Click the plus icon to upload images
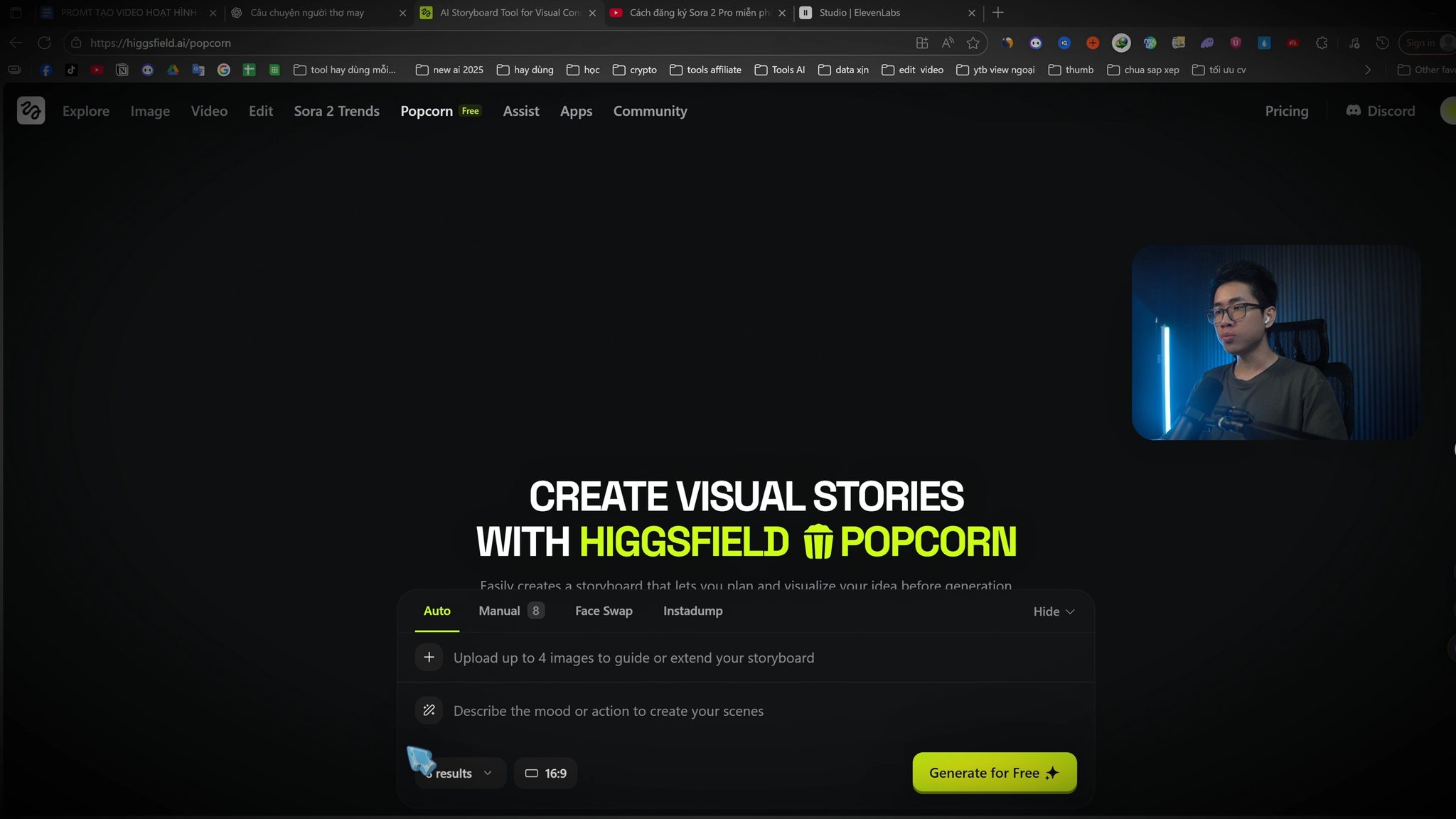The image size is (1456, 819). pos(429,658)
